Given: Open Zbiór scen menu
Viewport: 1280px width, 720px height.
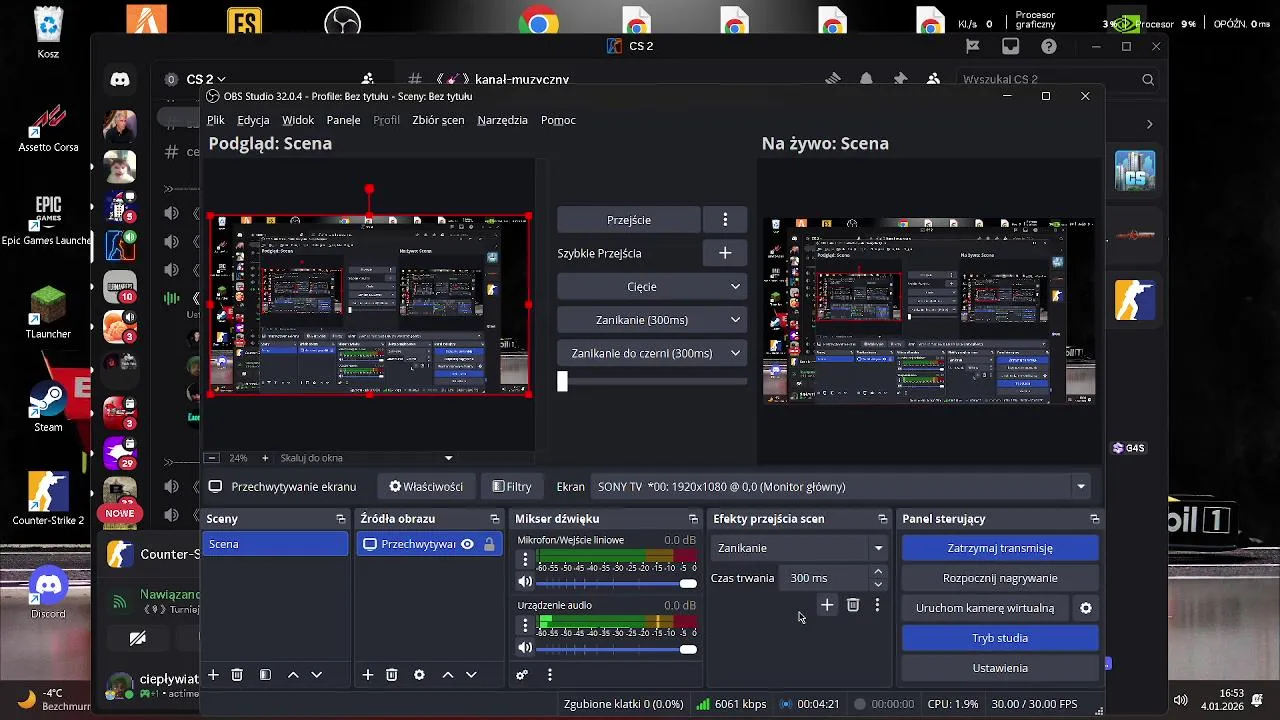Looking at the screenshot, I should point(438,120).
